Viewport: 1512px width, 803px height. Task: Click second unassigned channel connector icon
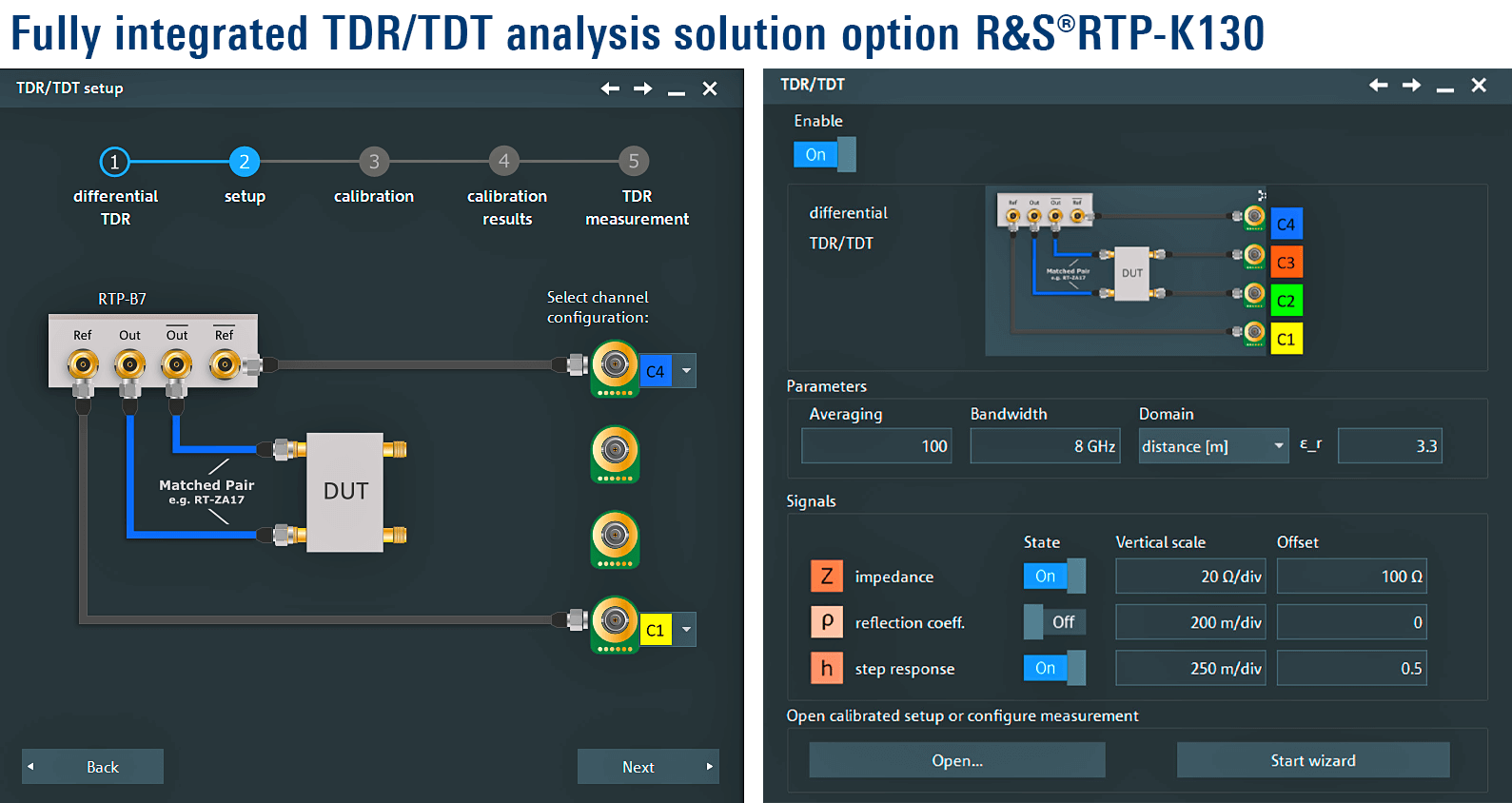(615, 454)
